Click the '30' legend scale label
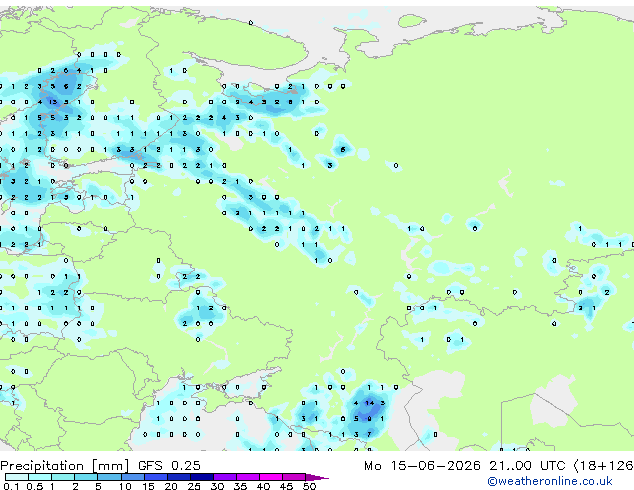 (218, 486)
